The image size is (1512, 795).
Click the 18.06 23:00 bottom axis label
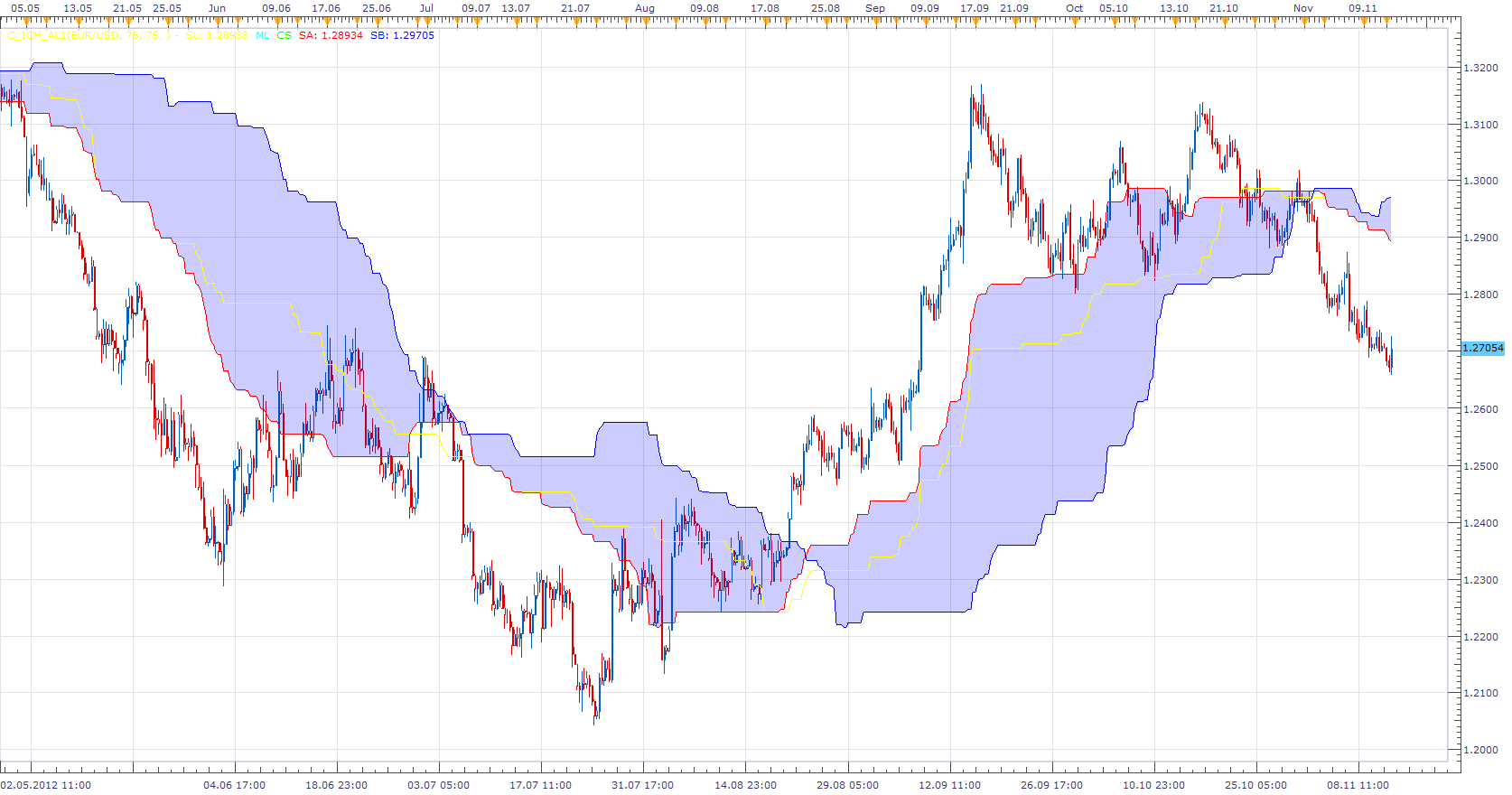337,785
